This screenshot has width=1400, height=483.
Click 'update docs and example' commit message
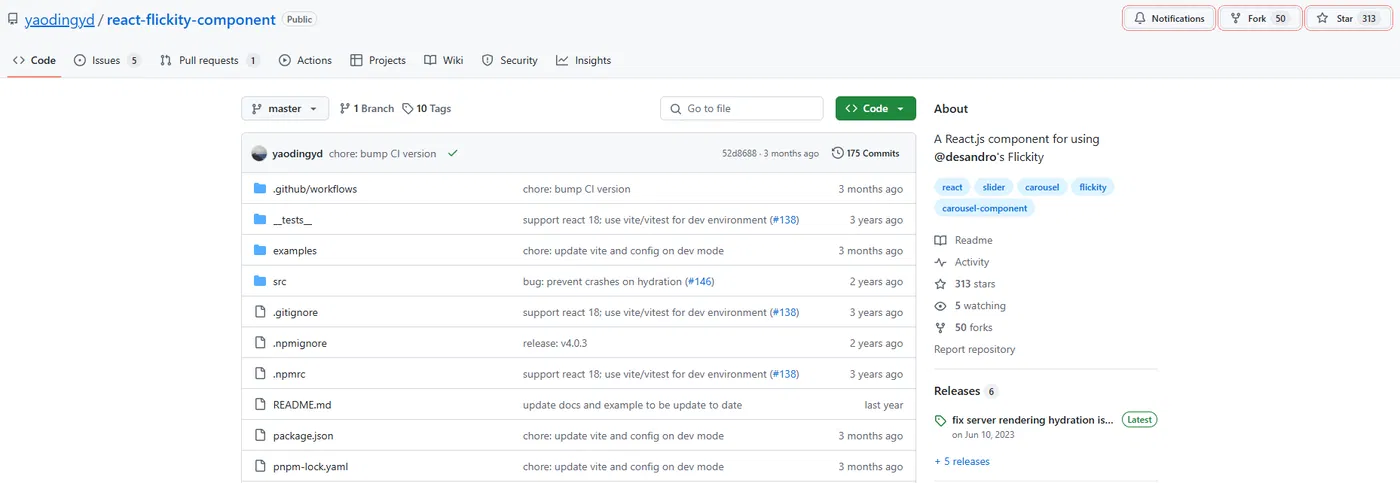tap(632, 405)
